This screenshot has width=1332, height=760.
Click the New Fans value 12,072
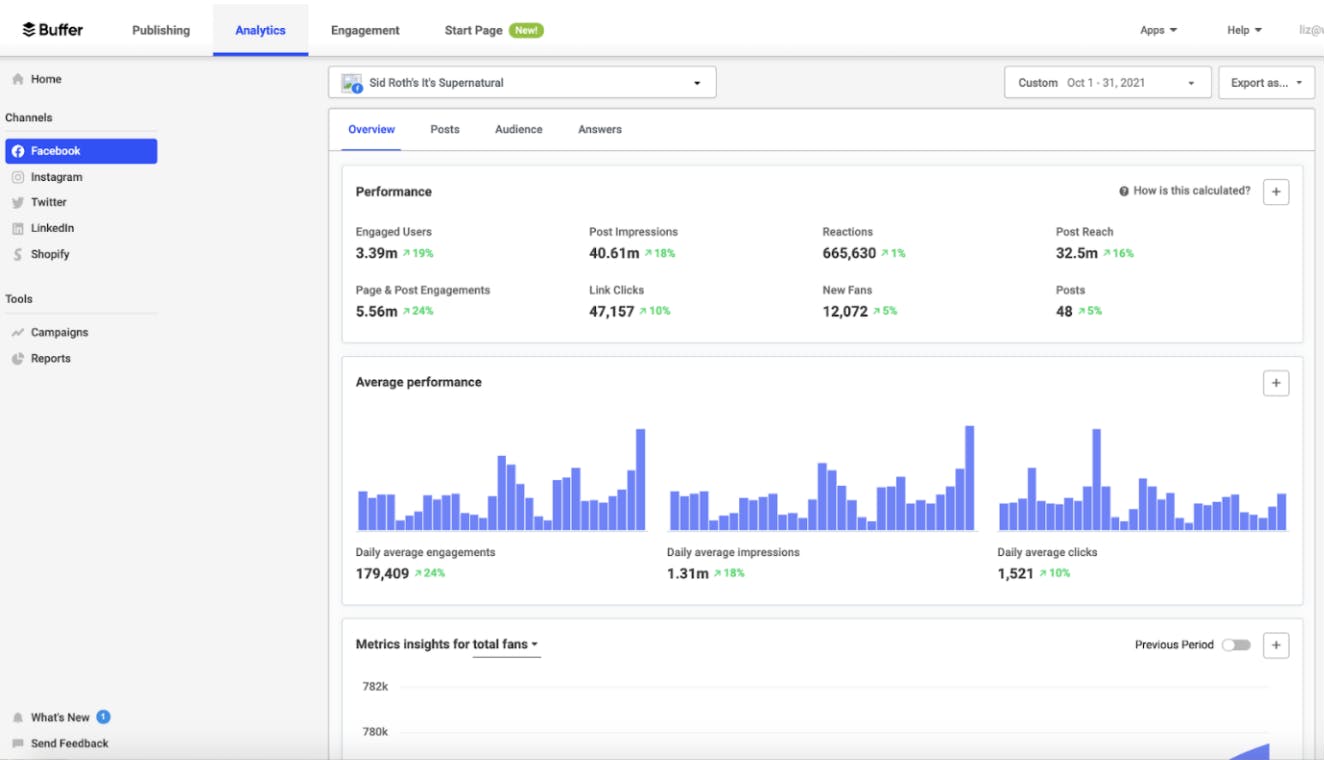845,311
